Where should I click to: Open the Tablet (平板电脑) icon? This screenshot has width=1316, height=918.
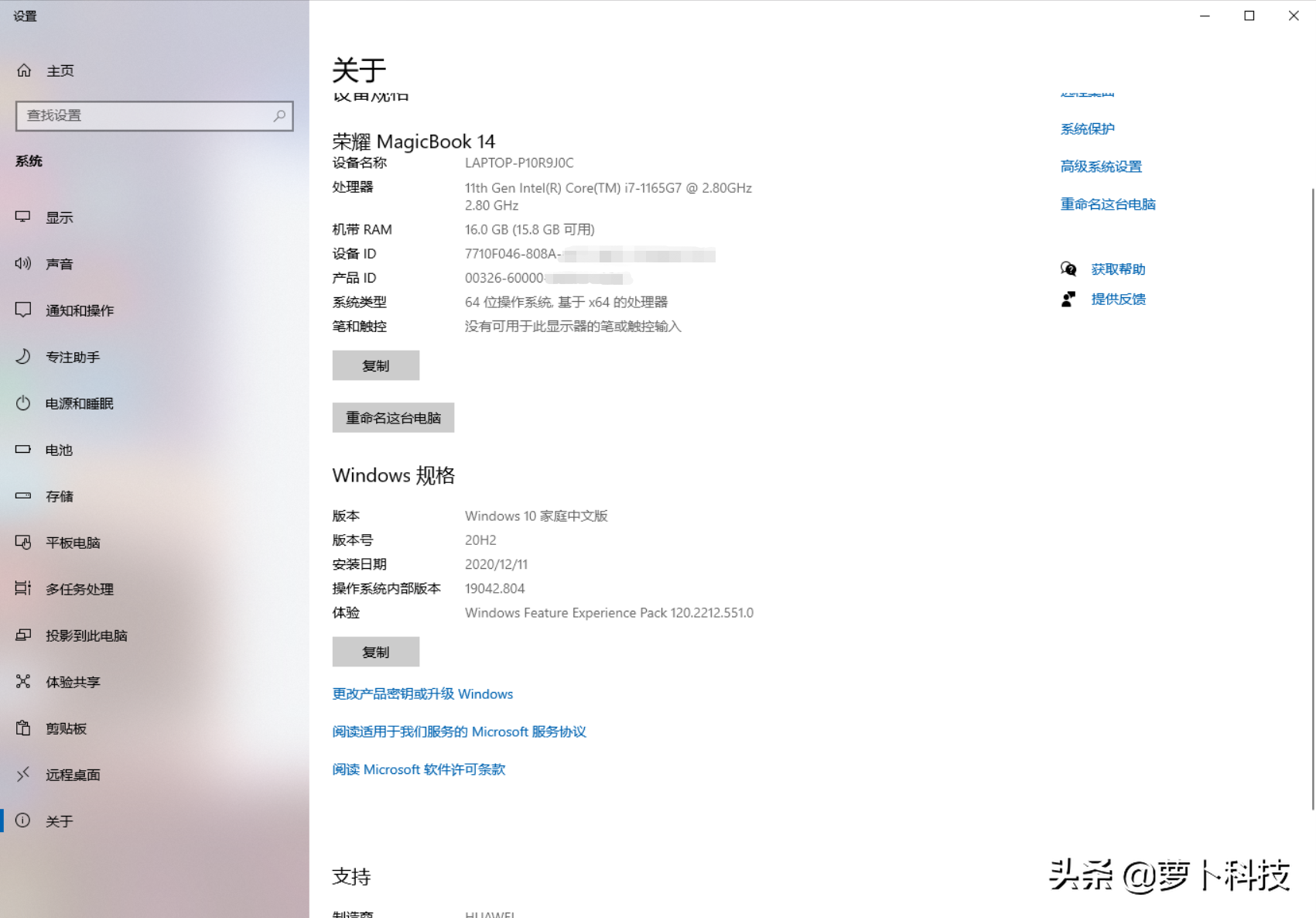(23, 542)
